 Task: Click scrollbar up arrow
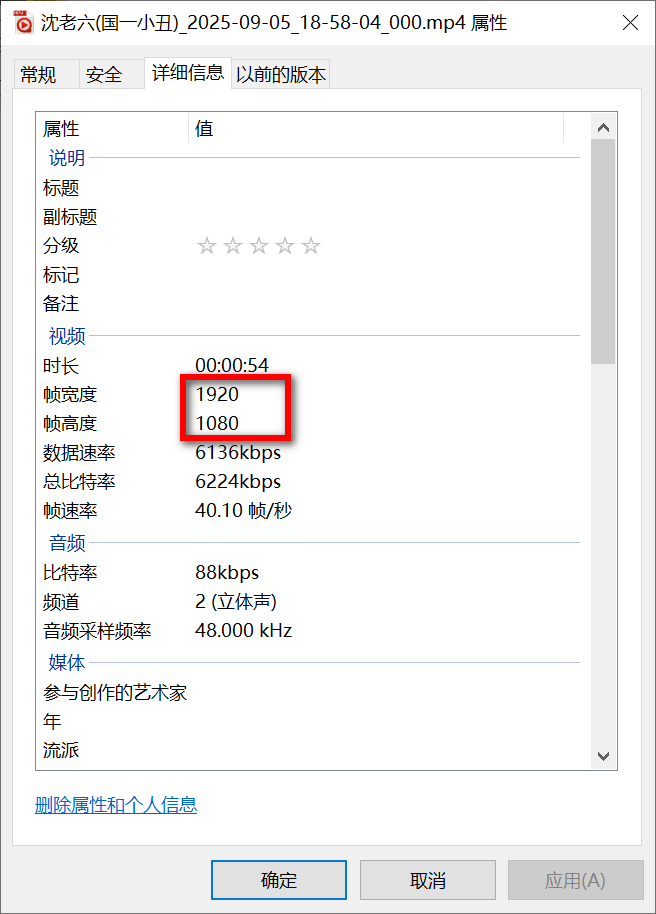pos(603,128)
